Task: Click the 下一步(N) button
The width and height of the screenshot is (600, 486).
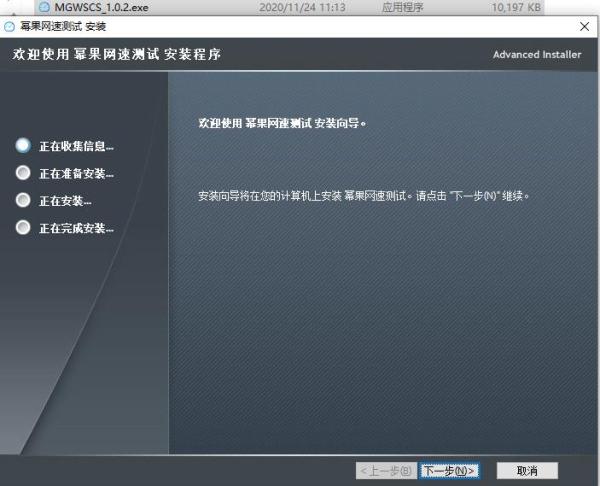Action: pyautogui.click(x=449, y=470)
